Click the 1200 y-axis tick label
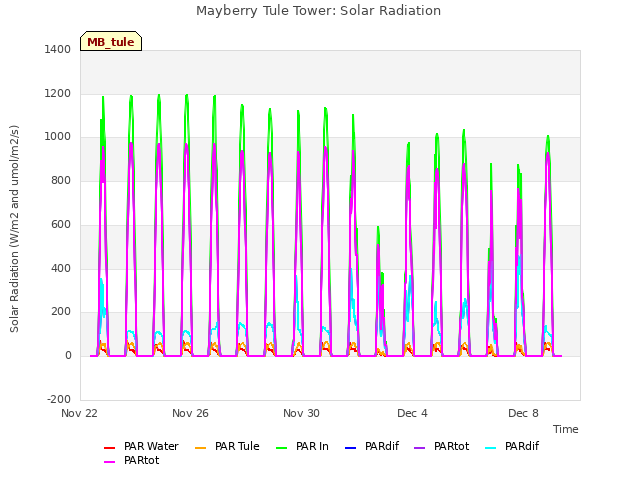Screen dimensions: 640x480 click(x=58, y=93)
